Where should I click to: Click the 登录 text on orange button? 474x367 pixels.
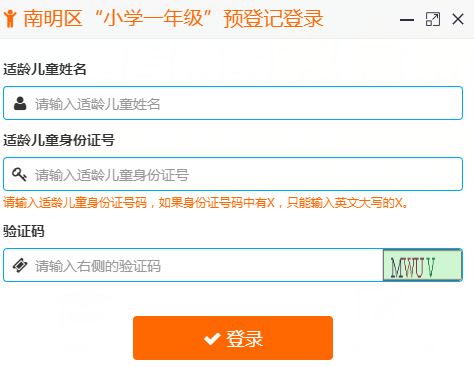245,339
